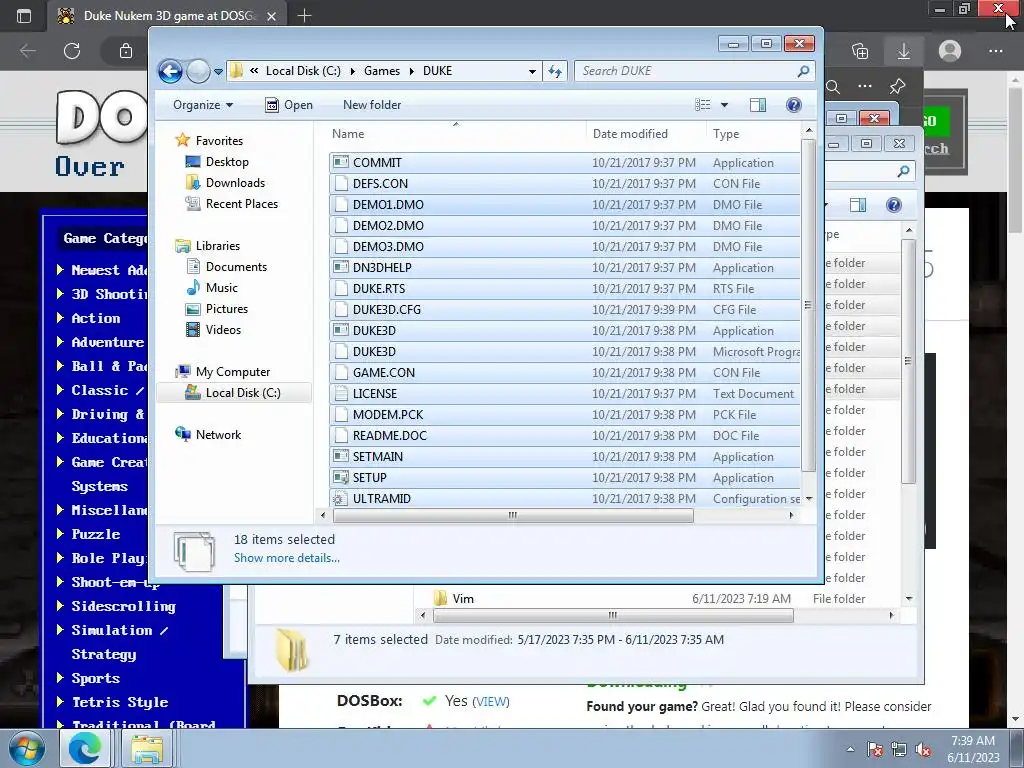The image size is (1024, 768).
Task: Change the view with the view icon
Action: 703,105
